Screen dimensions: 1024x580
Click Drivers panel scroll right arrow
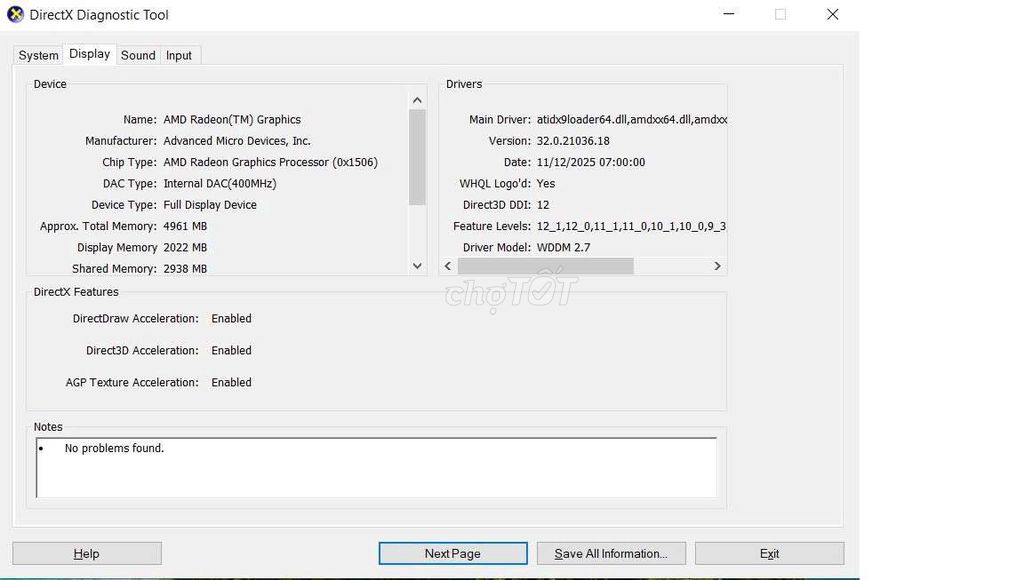(x=717, y=266)
